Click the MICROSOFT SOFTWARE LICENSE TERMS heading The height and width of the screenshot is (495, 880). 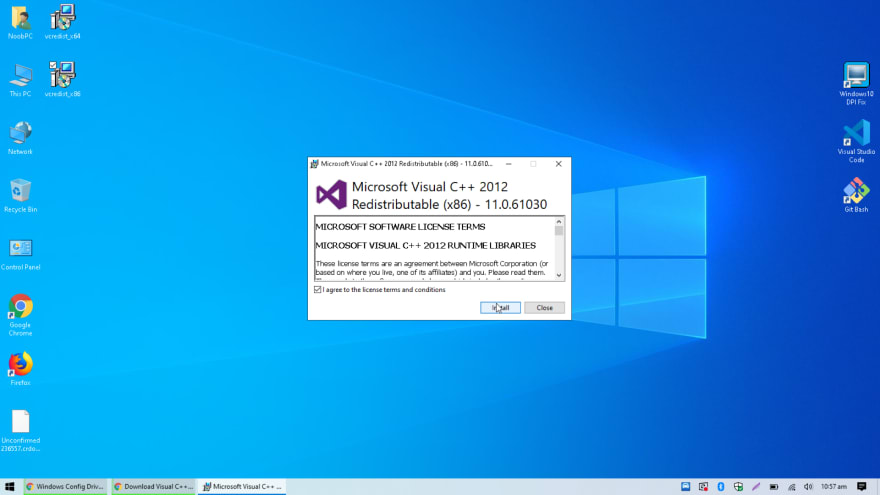click(400, 227)
